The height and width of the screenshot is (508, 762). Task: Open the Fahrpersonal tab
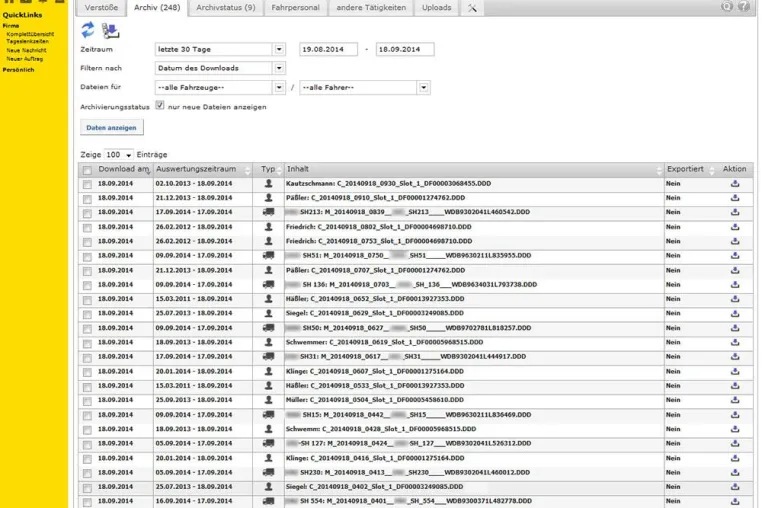295,8
